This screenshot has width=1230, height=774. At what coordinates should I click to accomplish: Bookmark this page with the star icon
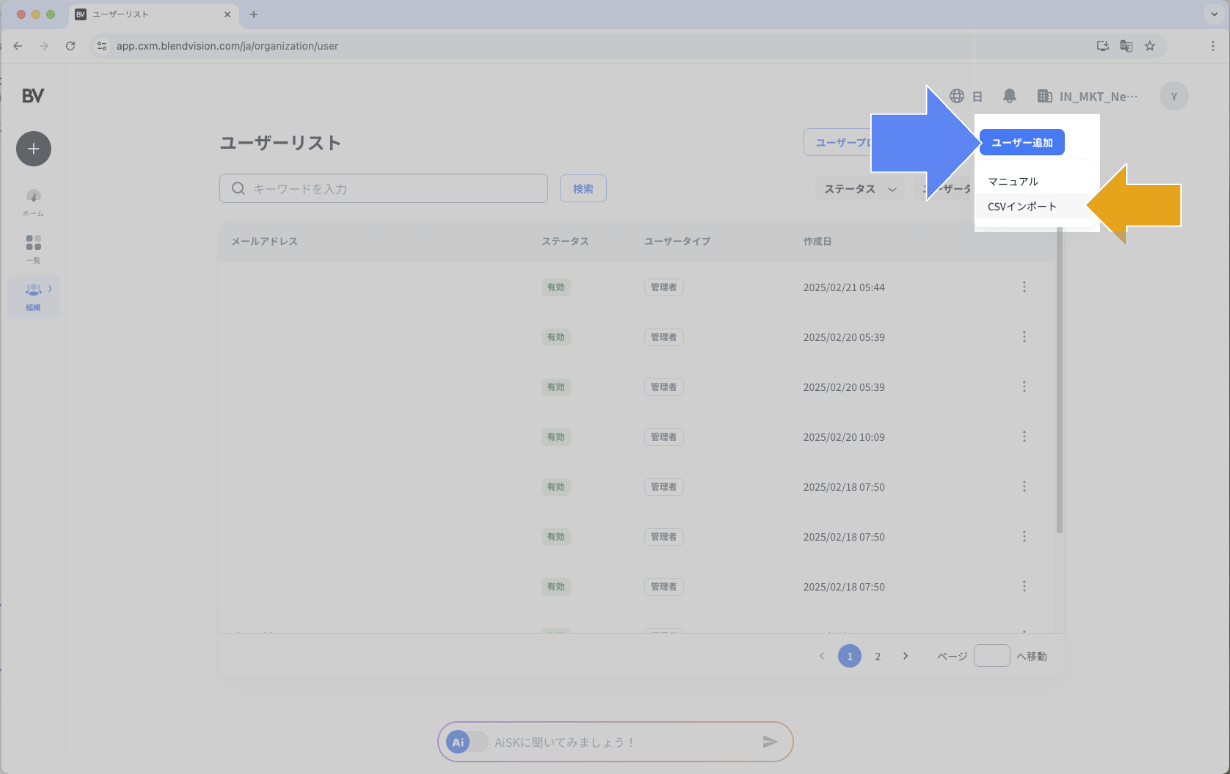click(x=1150, y=46)
